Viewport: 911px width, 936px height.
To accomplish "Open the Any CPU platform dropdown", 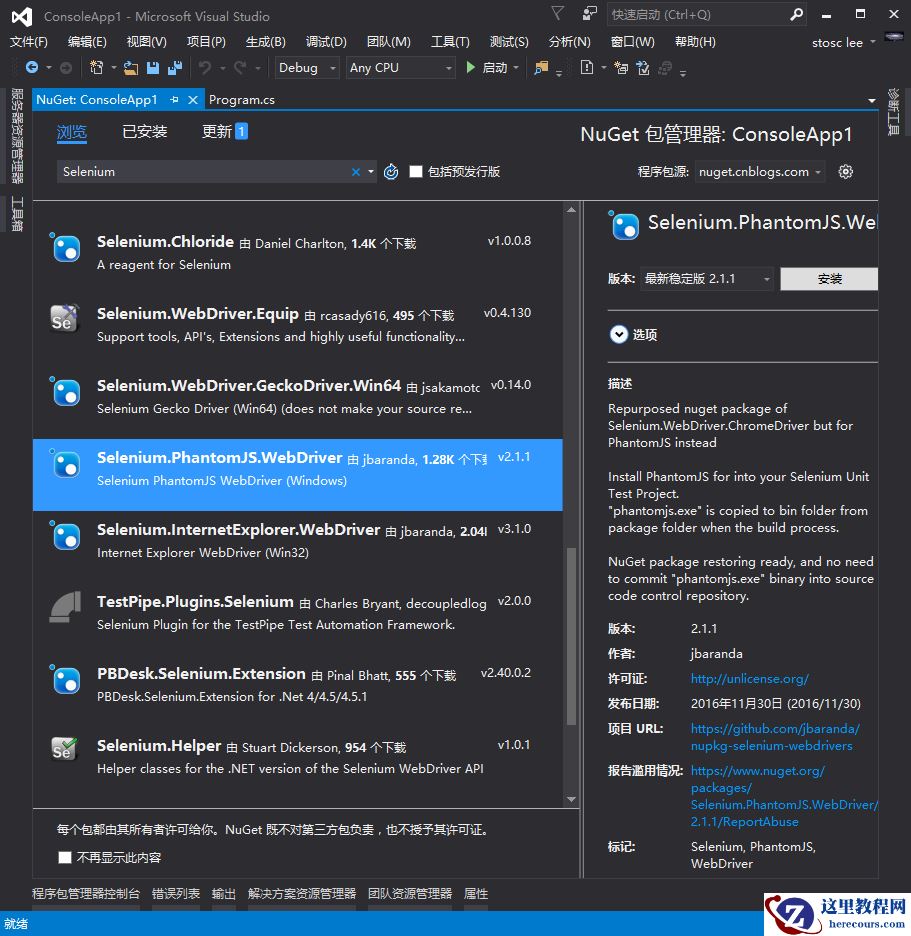I will 401,68.
